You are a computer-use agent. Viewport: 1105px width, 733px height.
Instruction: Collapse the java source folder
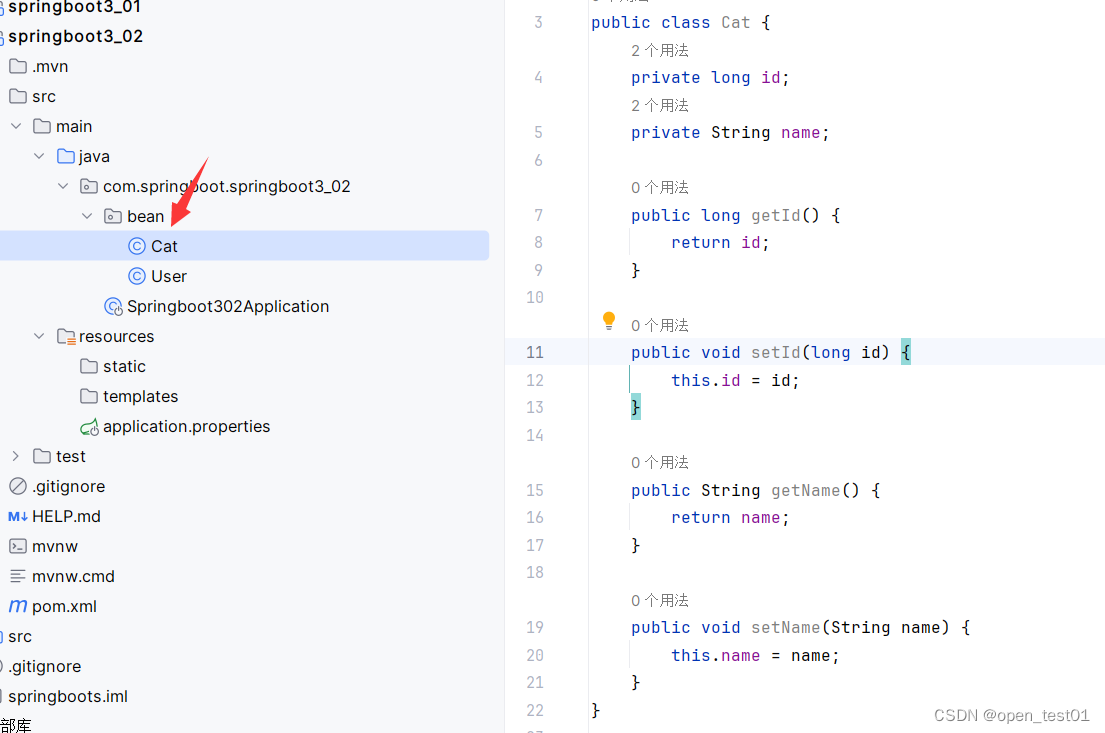click(x=39, y=156)
